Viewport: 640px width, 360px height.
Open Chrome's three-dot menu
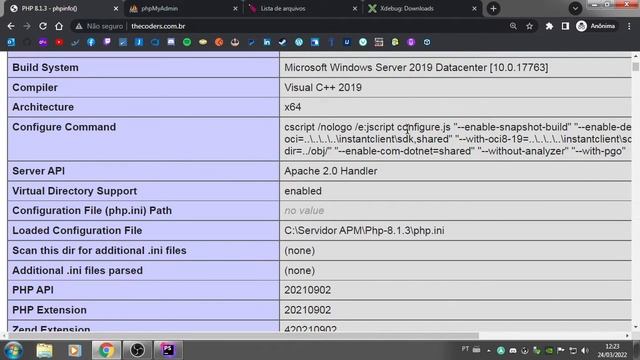[x=629, y=26]
